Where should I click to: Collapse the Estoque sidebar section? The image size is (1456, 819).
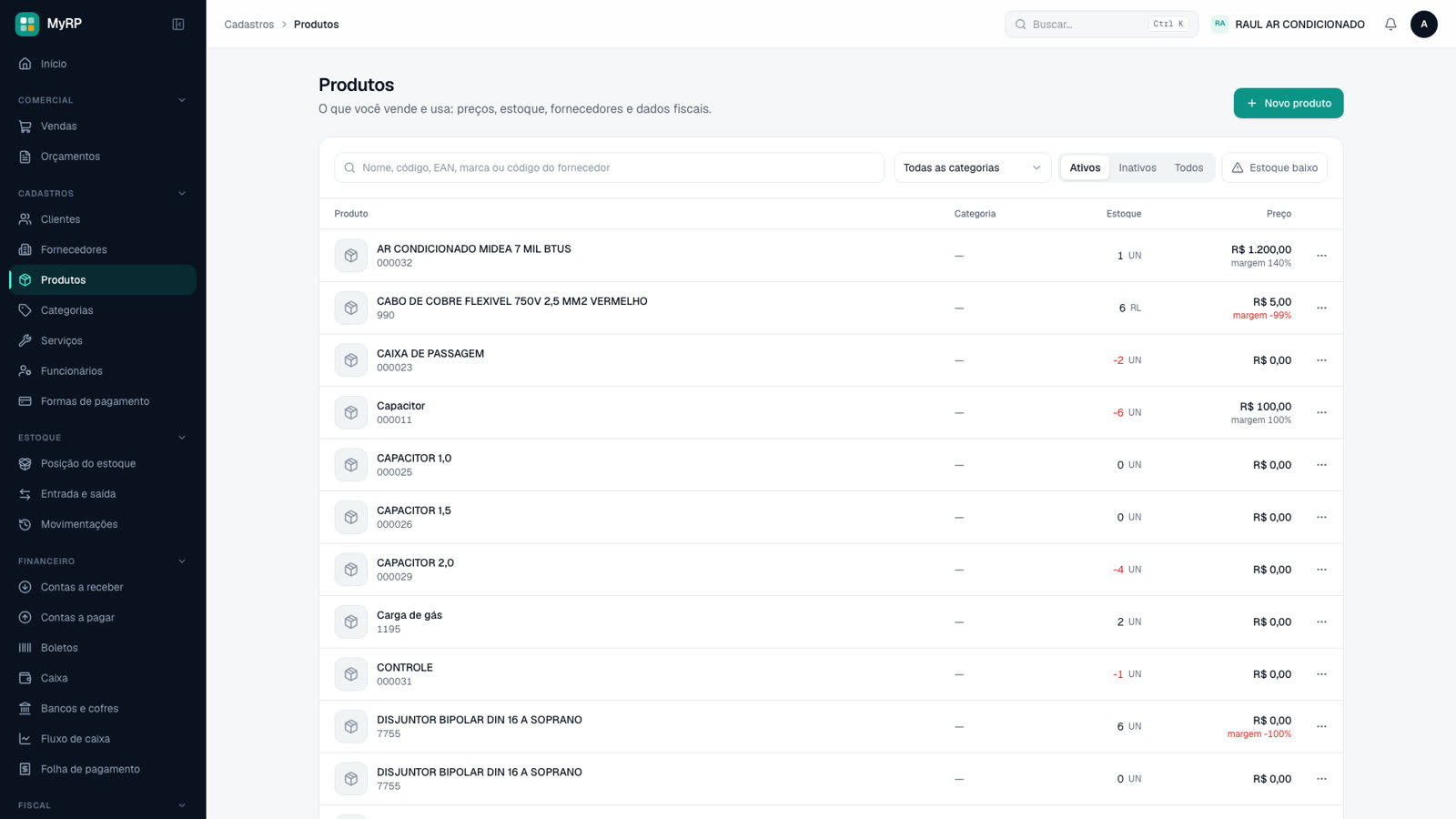pyautogui.click(x=102, y=438)
